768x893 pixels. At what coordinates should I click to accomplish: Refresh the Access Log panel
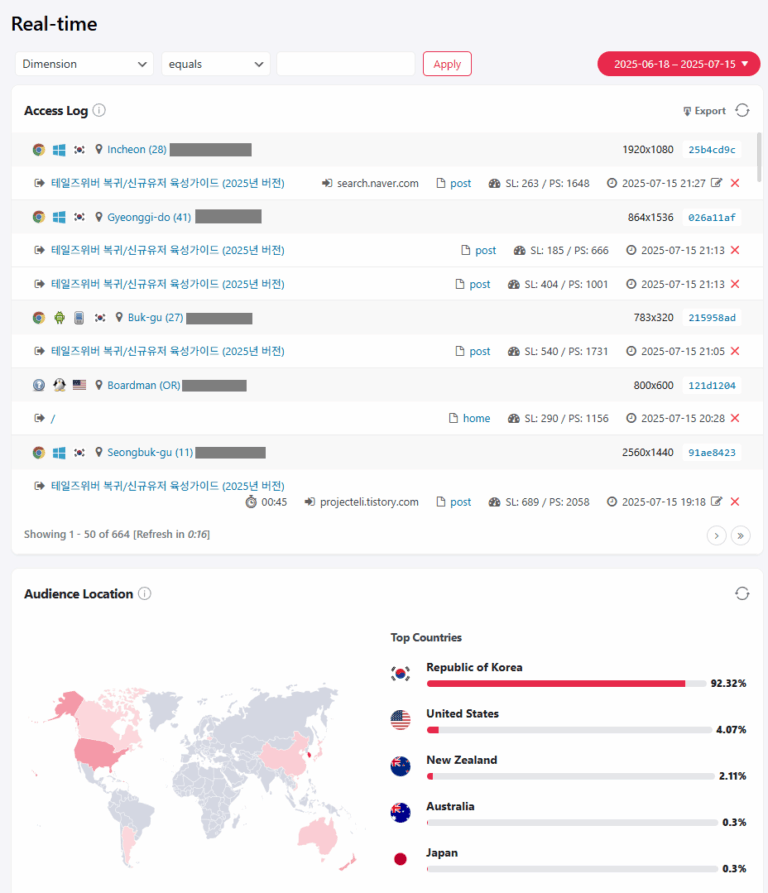pyautogui.click(x=742, y=111)
